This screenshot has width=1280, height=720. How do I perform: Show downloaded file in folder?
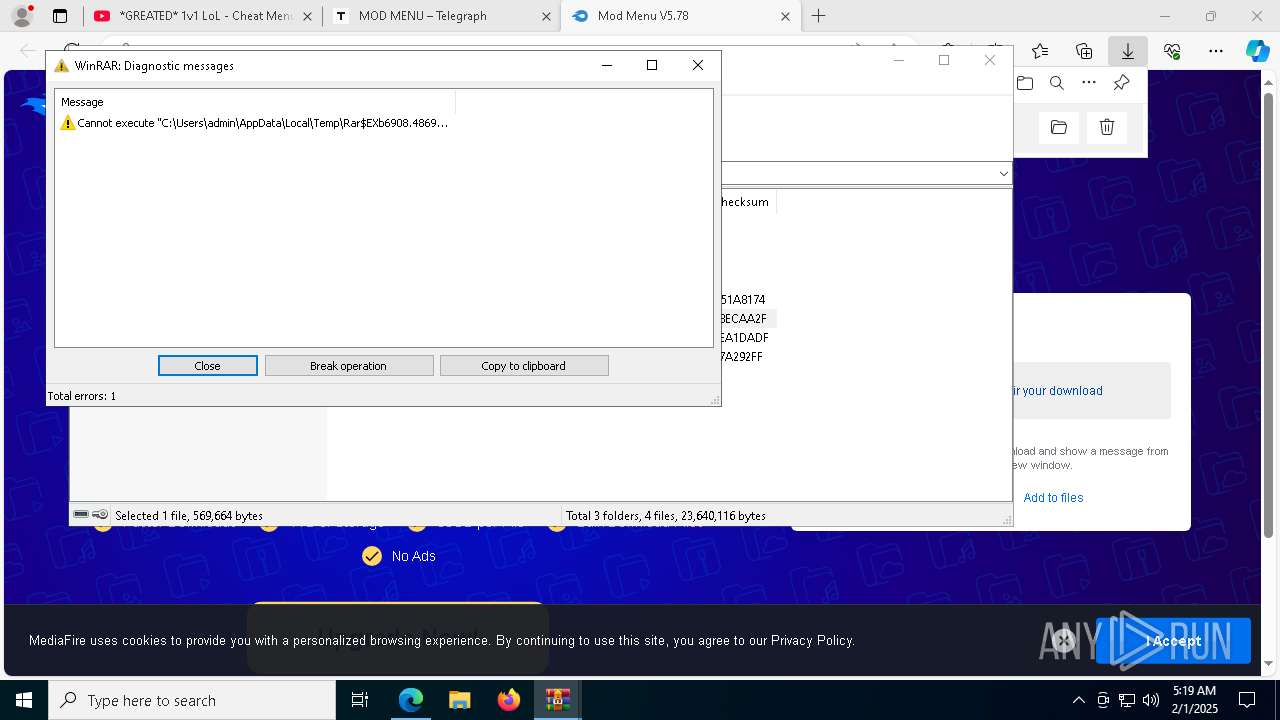1059,127
